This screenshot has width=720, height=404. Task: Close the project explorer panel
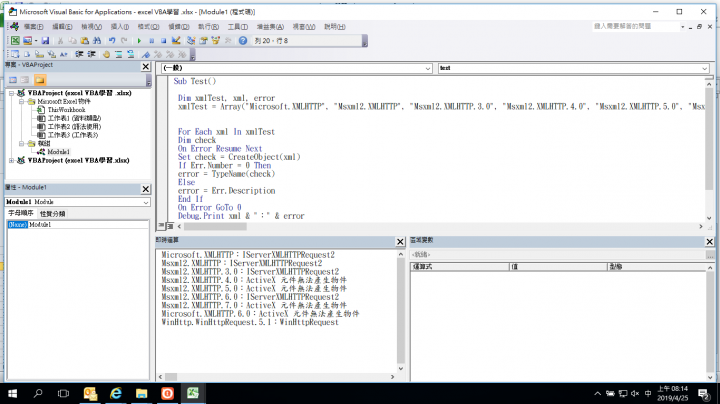146,67
